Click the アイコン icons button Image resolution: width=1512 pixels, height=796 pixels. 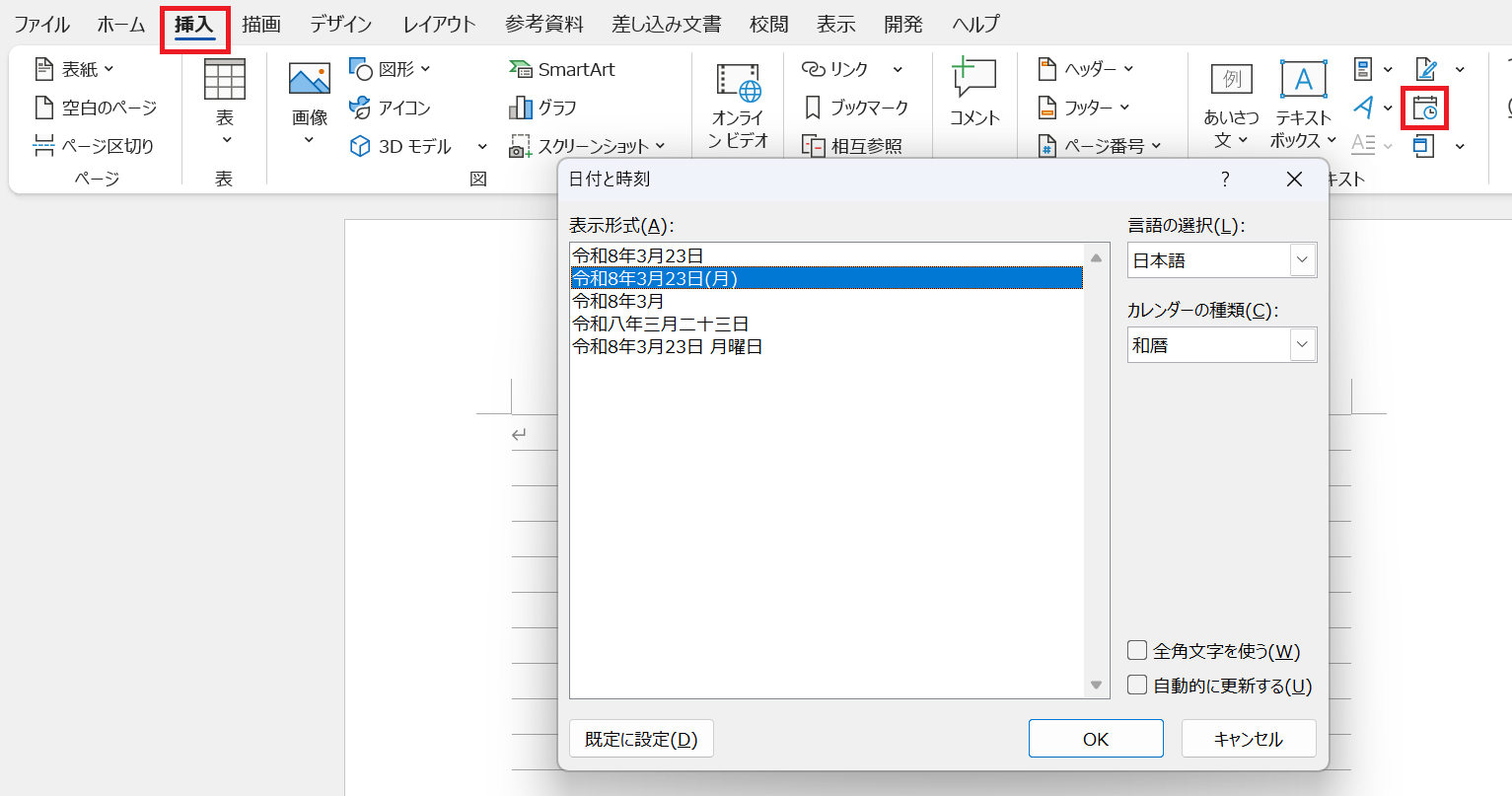[390, 108]
